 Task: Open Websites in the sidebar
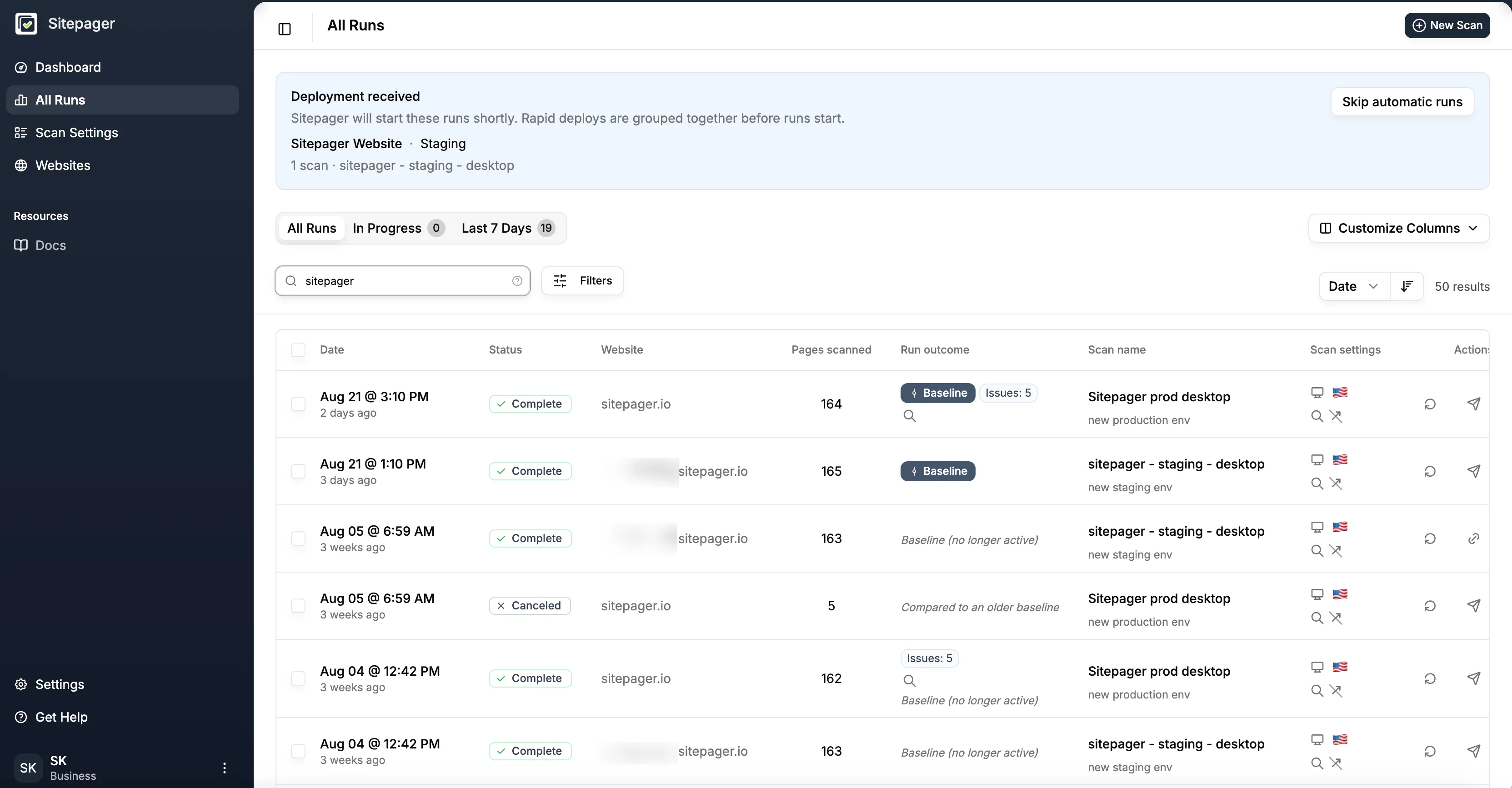[123, 165]
